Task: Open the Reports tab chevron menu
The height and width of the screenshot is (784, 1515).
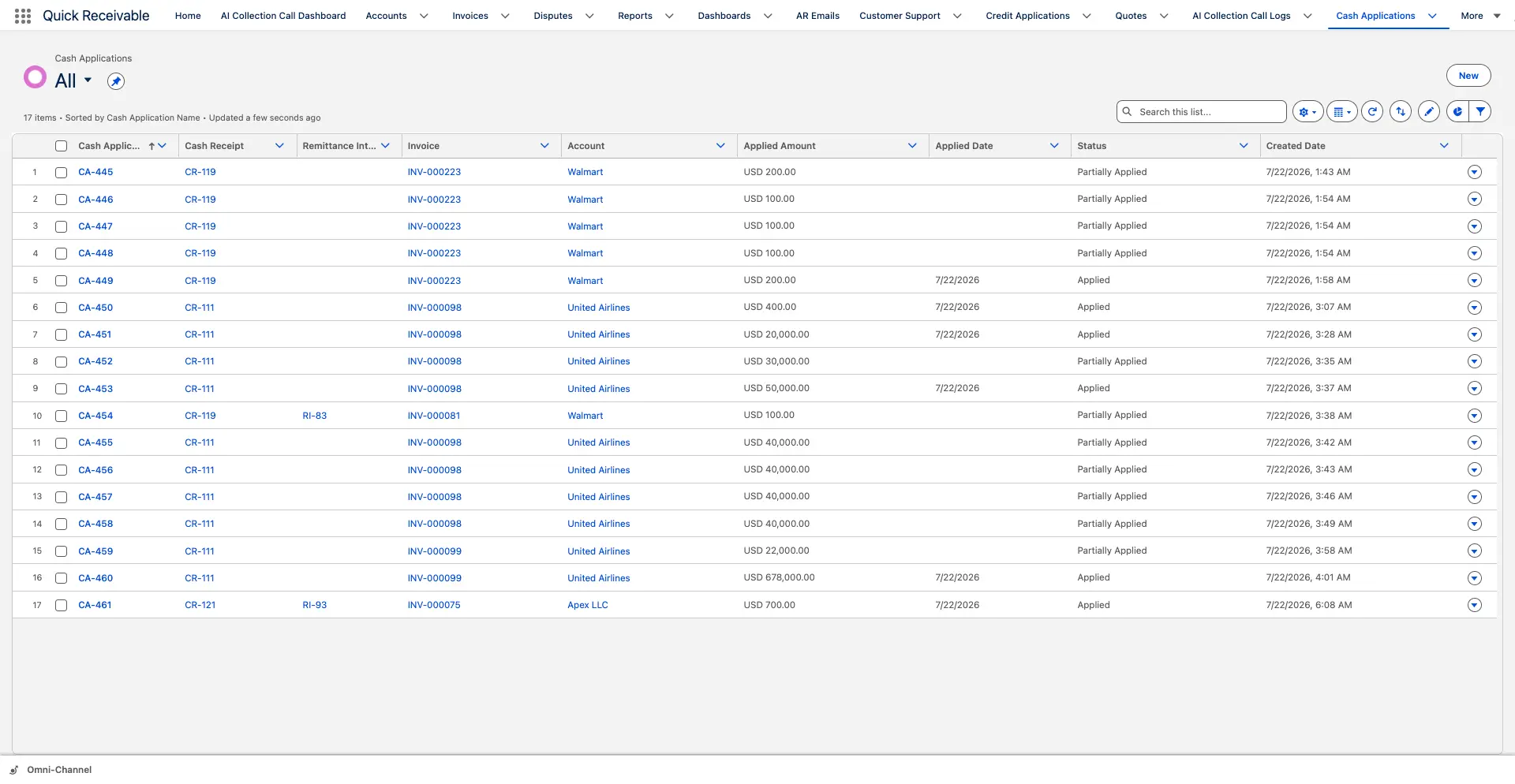Action: 669,16
